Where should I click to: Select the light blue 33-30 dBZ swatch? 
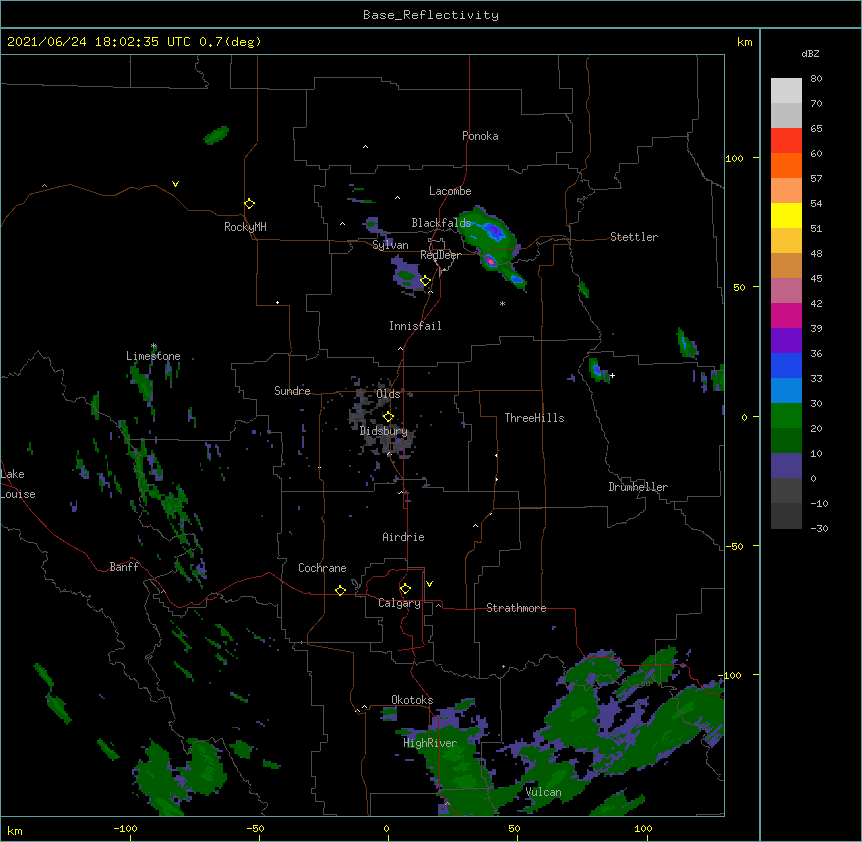click(786, 391)
